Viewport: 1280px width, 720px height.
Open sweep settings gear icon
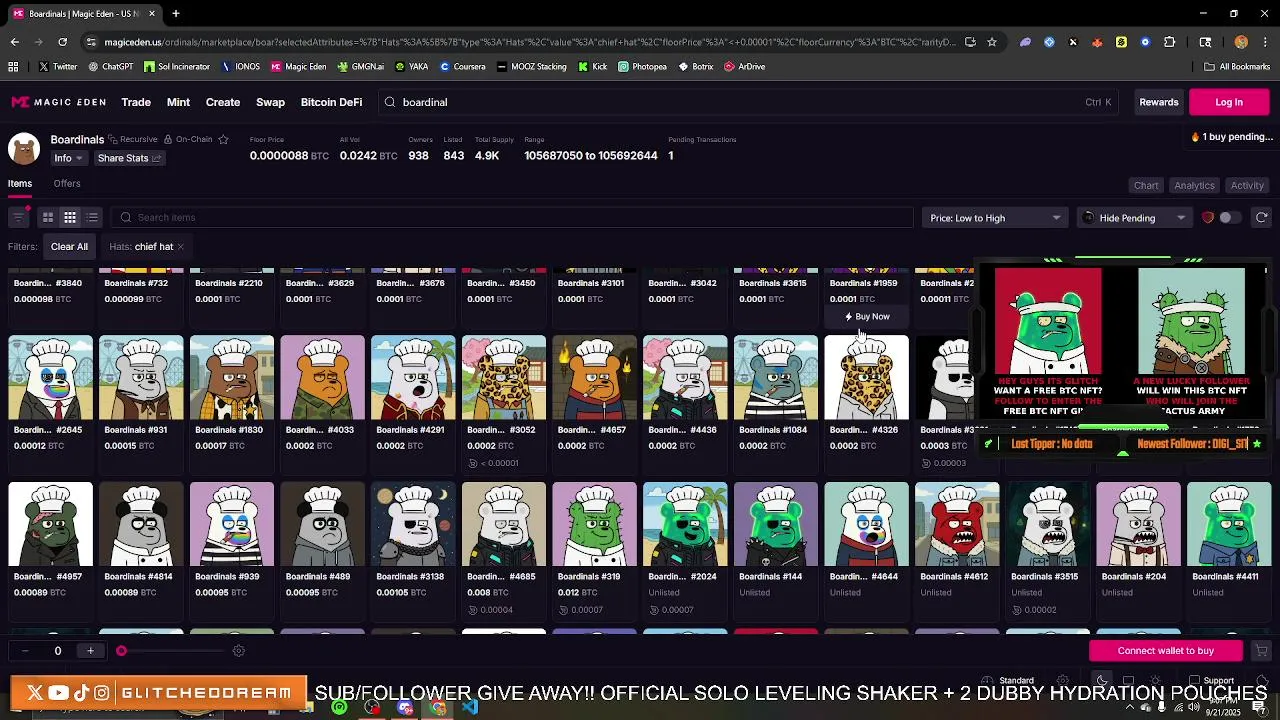(238, 651)
